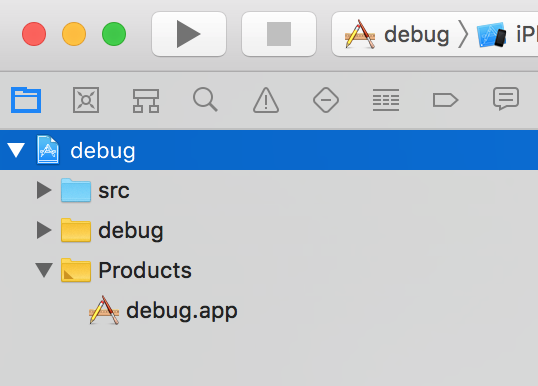The image size is (538, 386).
Task: Open the Test navigator diamond icon
Action: [326, 100]
